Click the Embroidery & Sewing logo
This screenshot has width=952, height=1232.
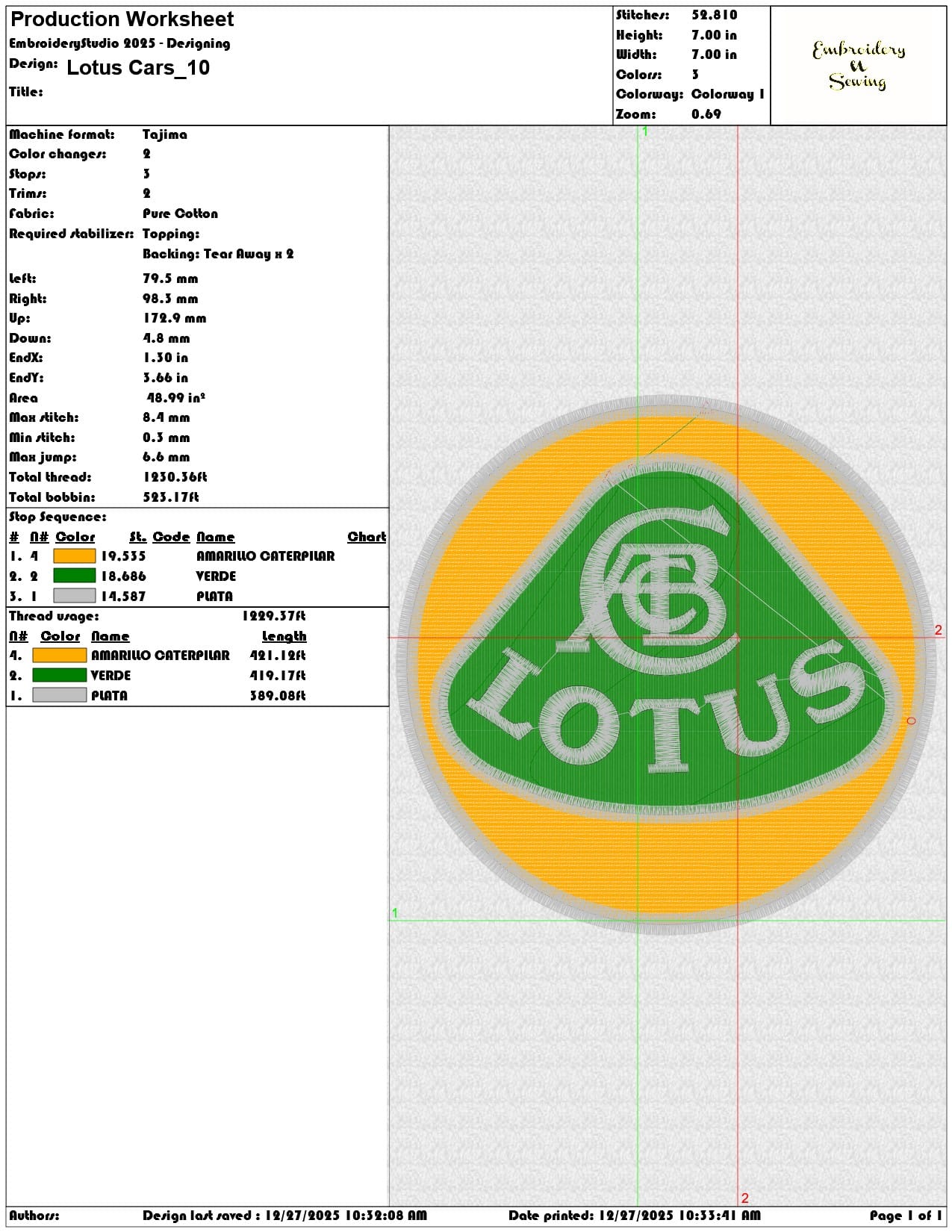pyautogui.click(x=859, y=66)
